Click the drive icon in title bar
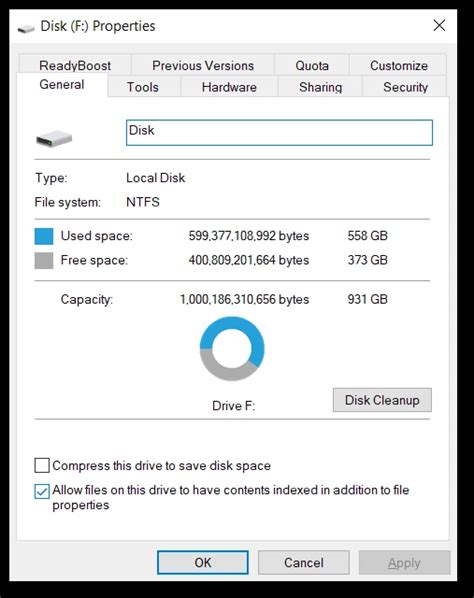The width and height of the screenshot is (474, 598). 26,28
